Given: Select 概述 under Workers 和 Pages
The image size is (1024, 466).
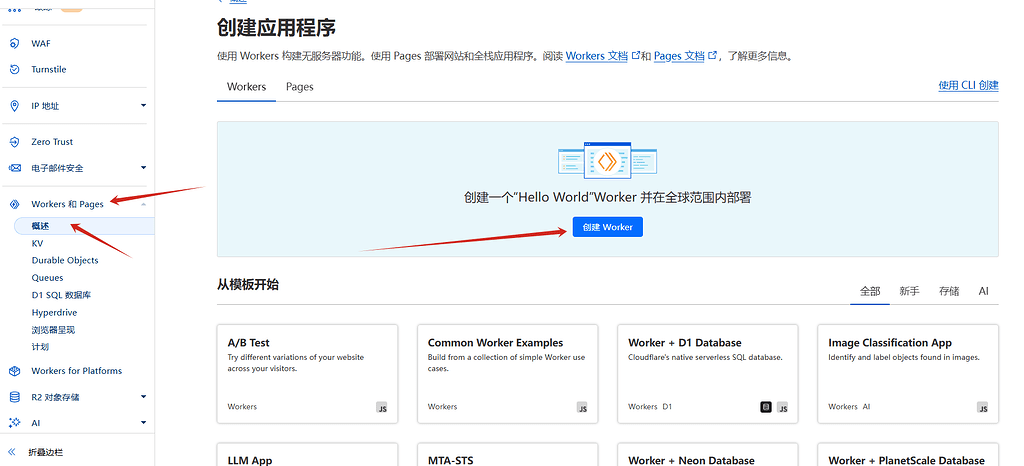Looking at the screenshot, I should tap(84, 226).
